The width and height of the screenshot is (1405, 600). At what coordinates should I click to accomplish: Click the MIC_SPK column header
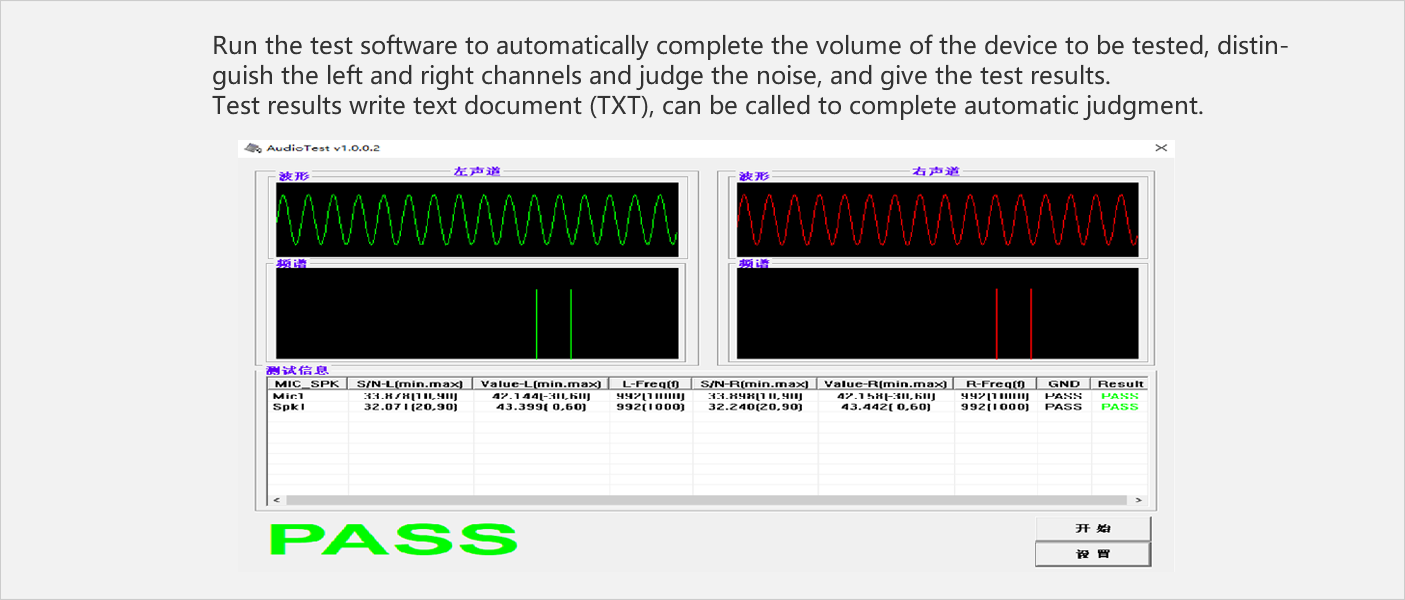click(307, 384)
